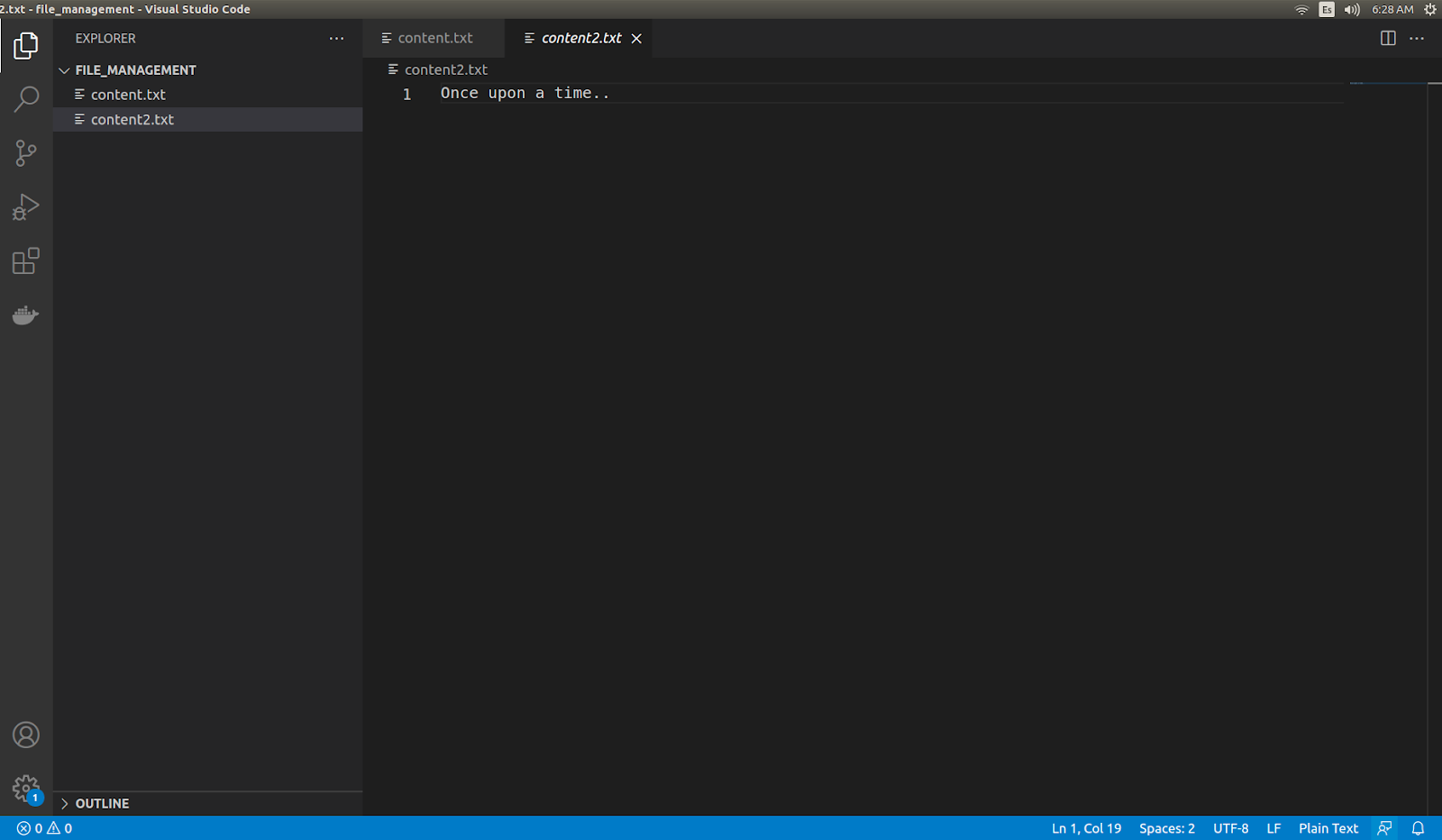Open the Accounts menu icon
1442x840 pixels.
tap(26, 735)
